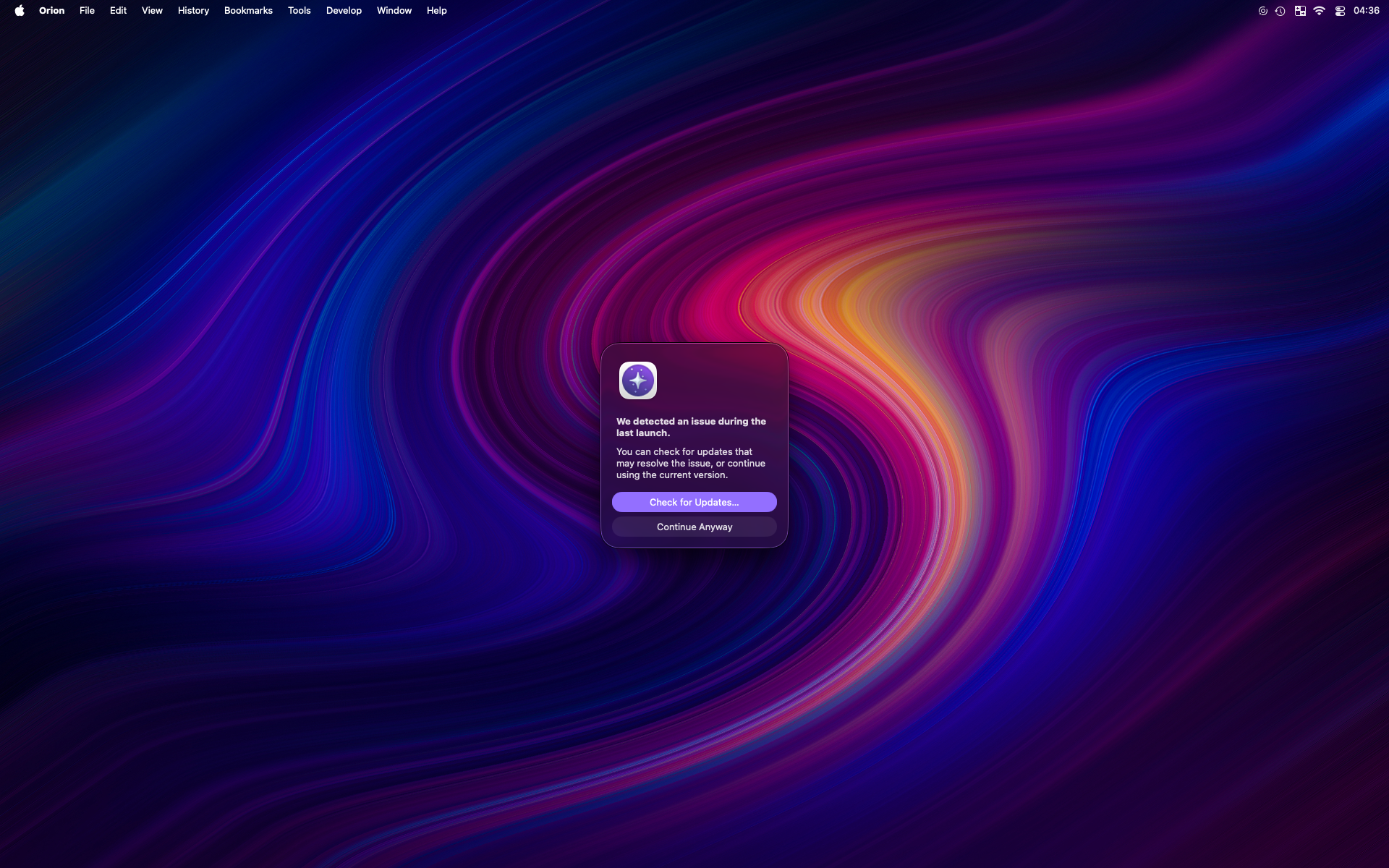Click the Check for Updates button
The image size is (1389, 868).
[694, 502]
